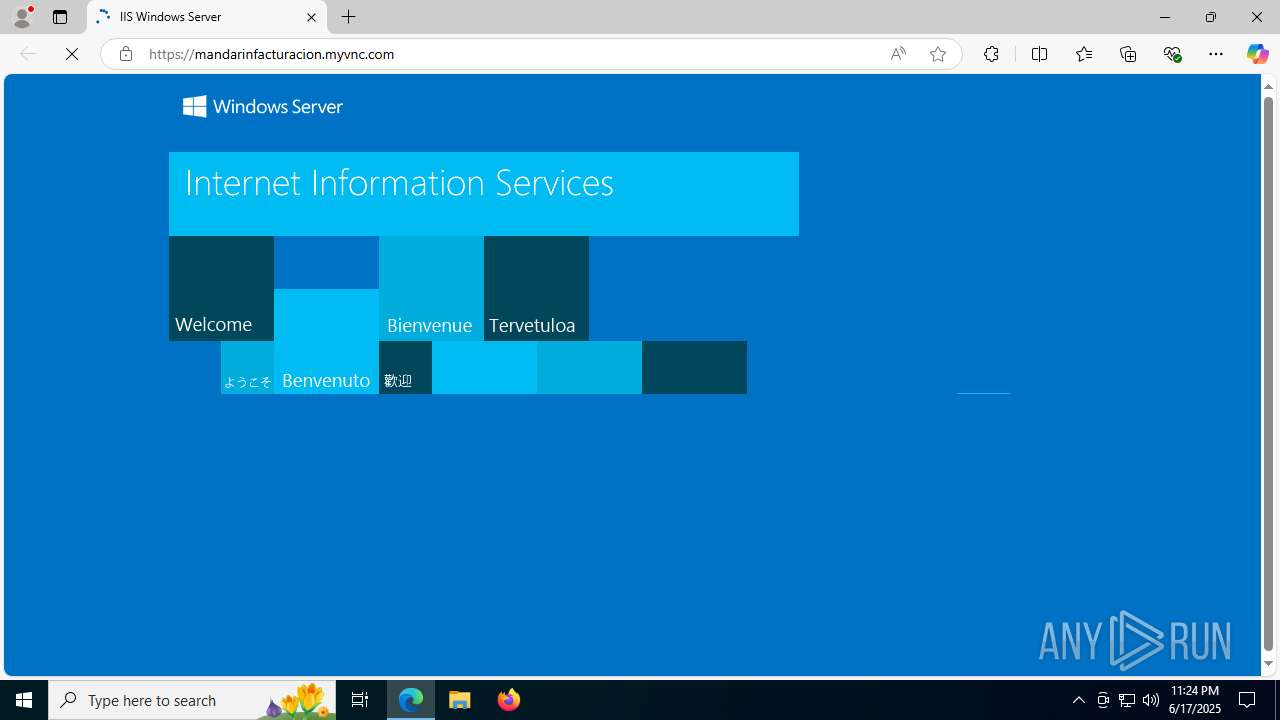Open the notification center icon
This screenshot has width=1280, height=720.
coord(1247,700)
